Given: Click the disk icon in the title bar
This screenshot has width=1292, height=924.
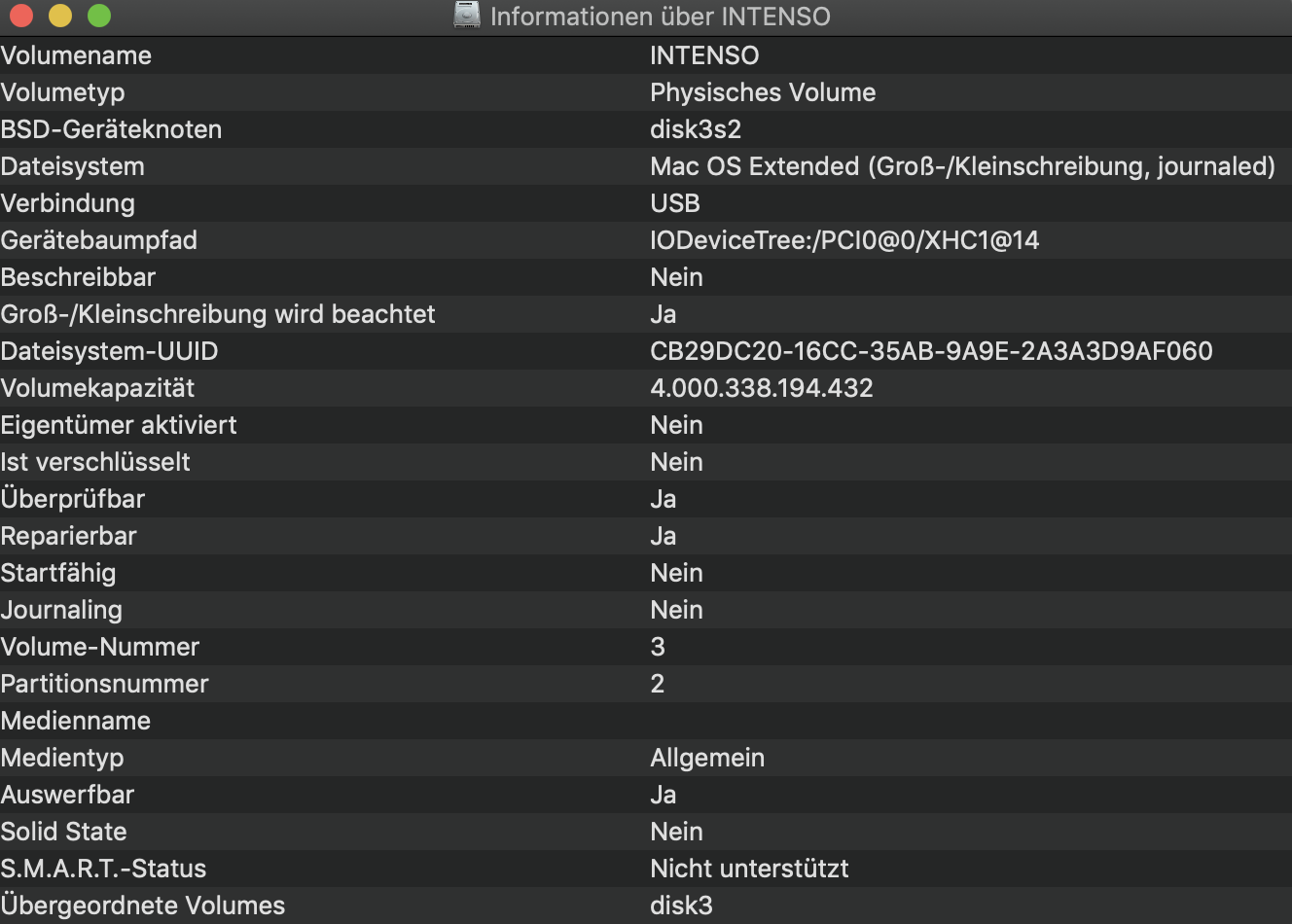Looking at the screenshot, I should click(468, 15).
